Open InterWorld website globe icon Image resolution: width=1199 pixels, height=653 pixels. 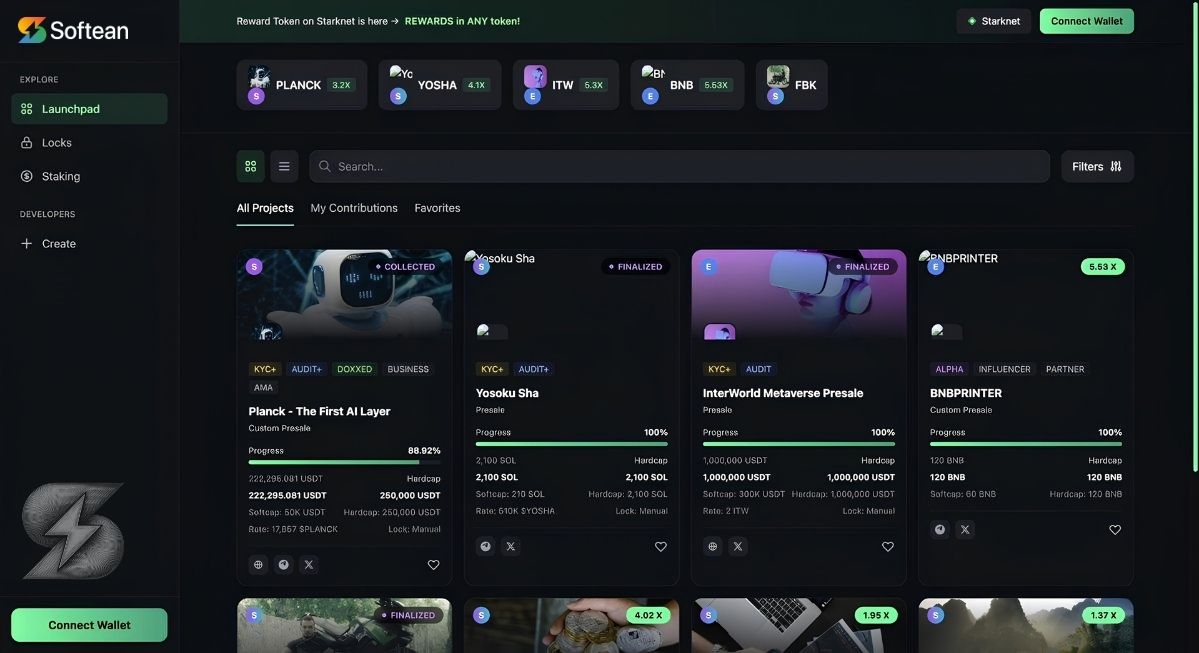pyautogui.click(x=713, y=546)
